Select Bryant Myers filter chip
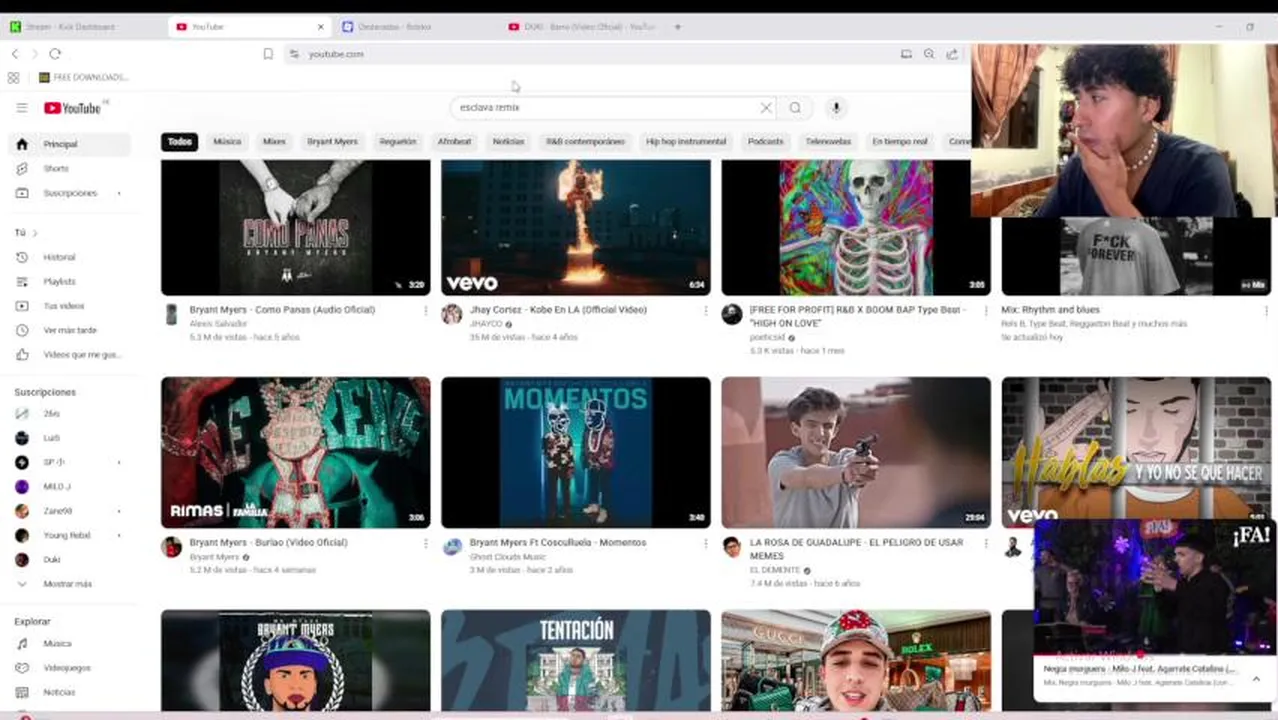This screenshot has width=1278, height=720. point(332,142)
